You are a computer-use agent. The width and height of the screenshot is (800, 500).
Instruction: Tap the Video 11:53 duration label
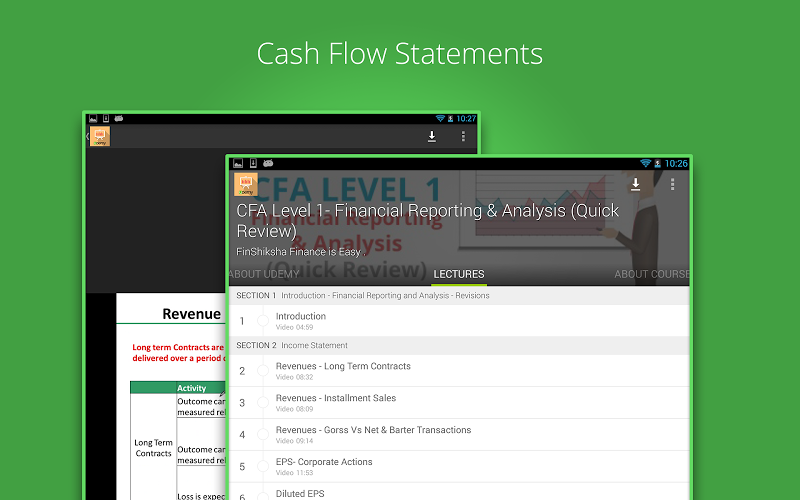(294, 472)
